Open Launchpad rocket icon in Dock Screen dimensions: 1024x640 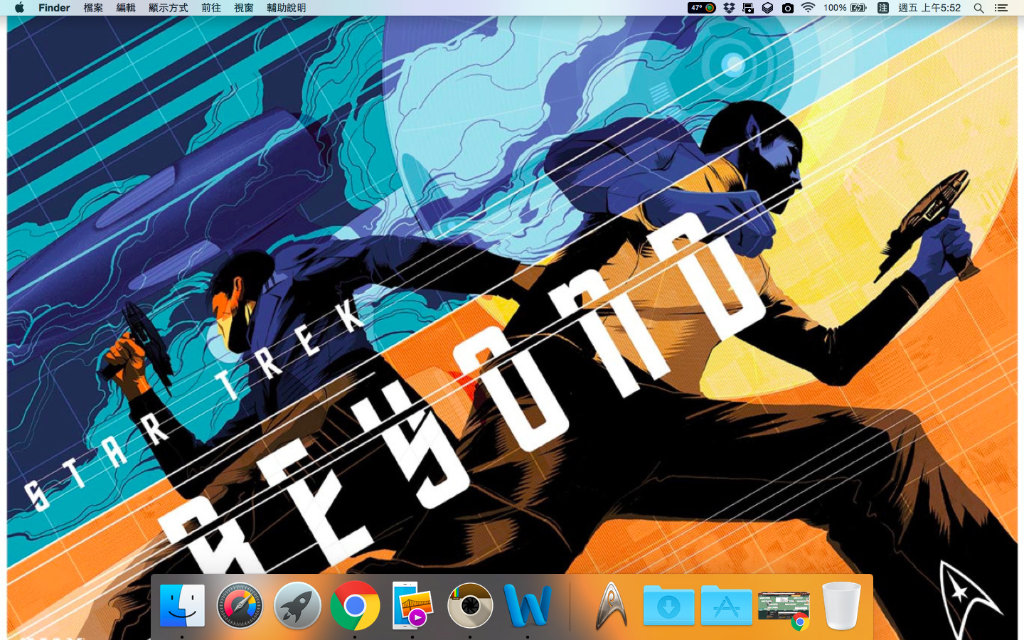tap(297, 605)
